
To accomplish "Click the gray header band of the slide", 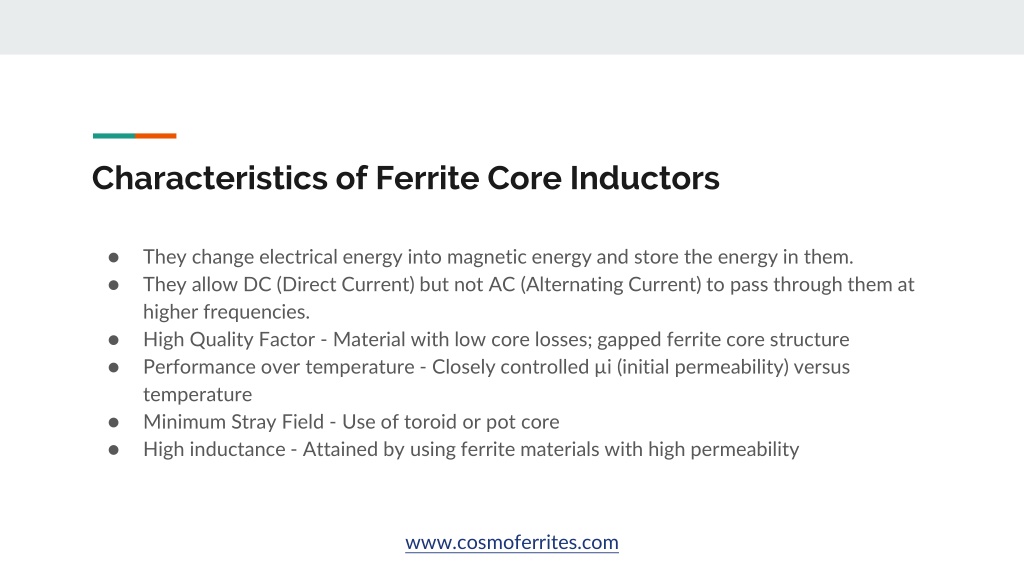I will click(x=512, y=27).
